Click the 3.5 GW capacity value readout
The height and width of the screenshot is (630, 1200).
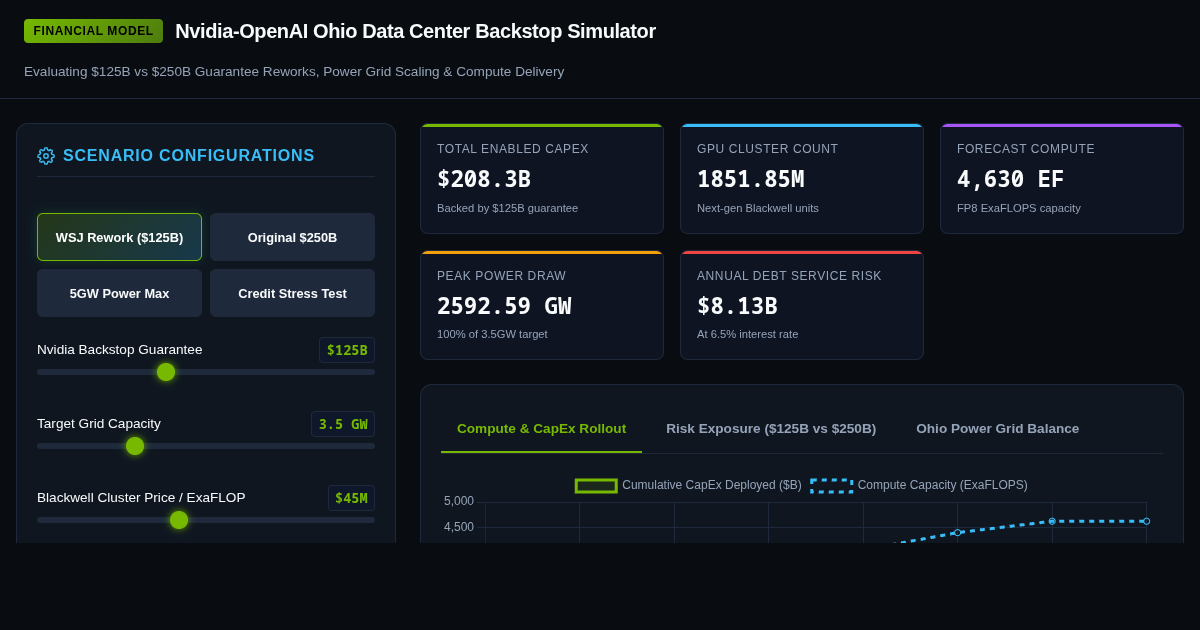click(x=343, y=424)
